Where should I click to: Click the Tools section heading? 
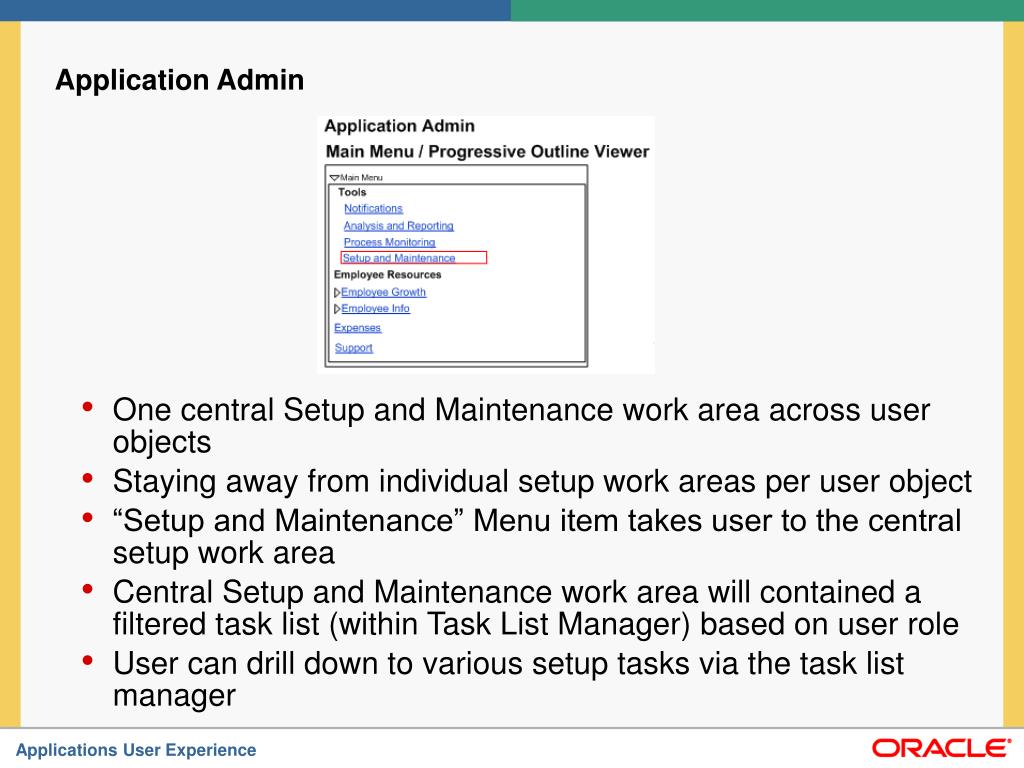[x=352, y=192]
